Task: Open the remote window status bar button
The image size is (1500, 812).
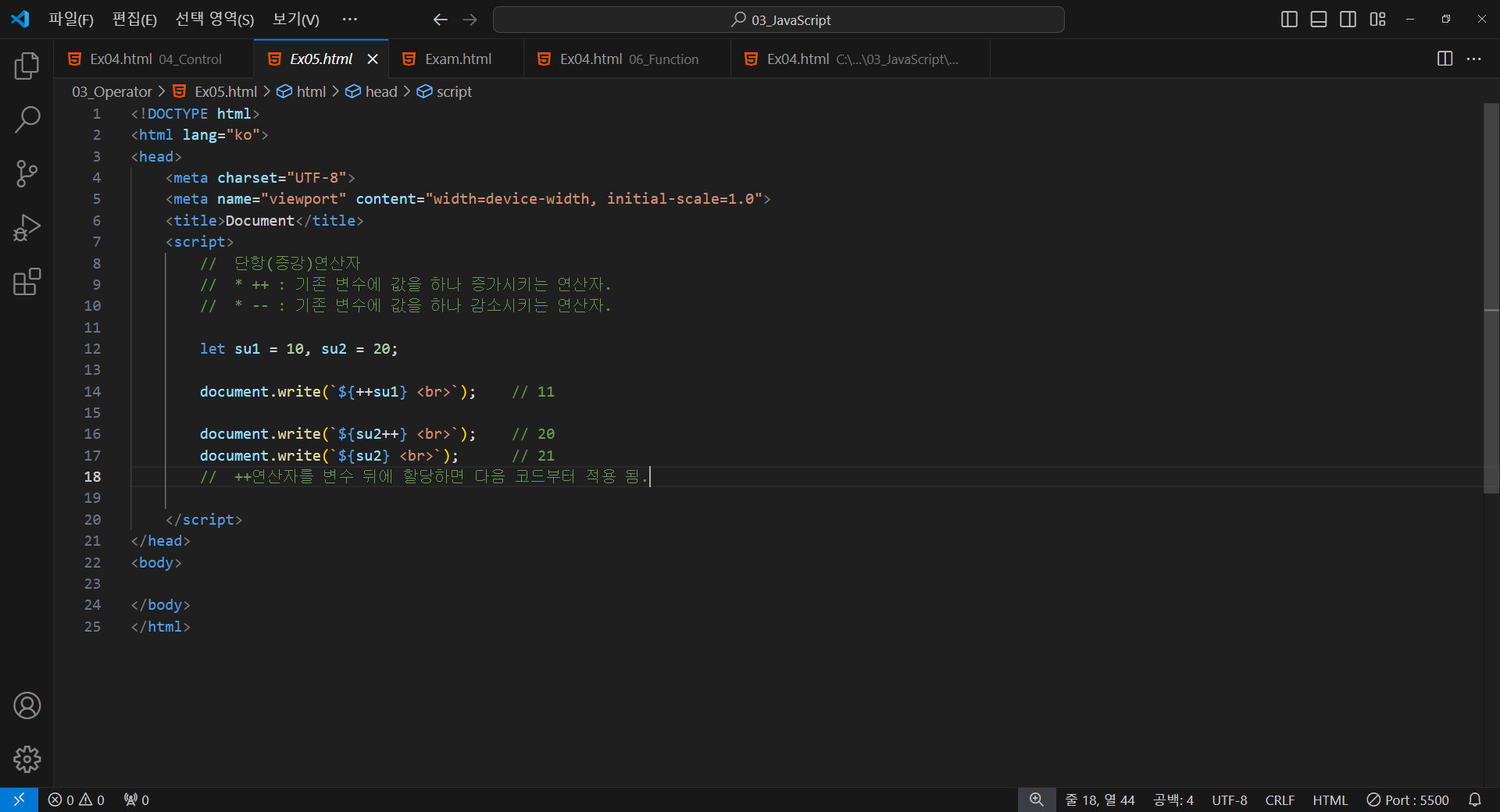Action: pyautogui.click(x=19, y=800)
